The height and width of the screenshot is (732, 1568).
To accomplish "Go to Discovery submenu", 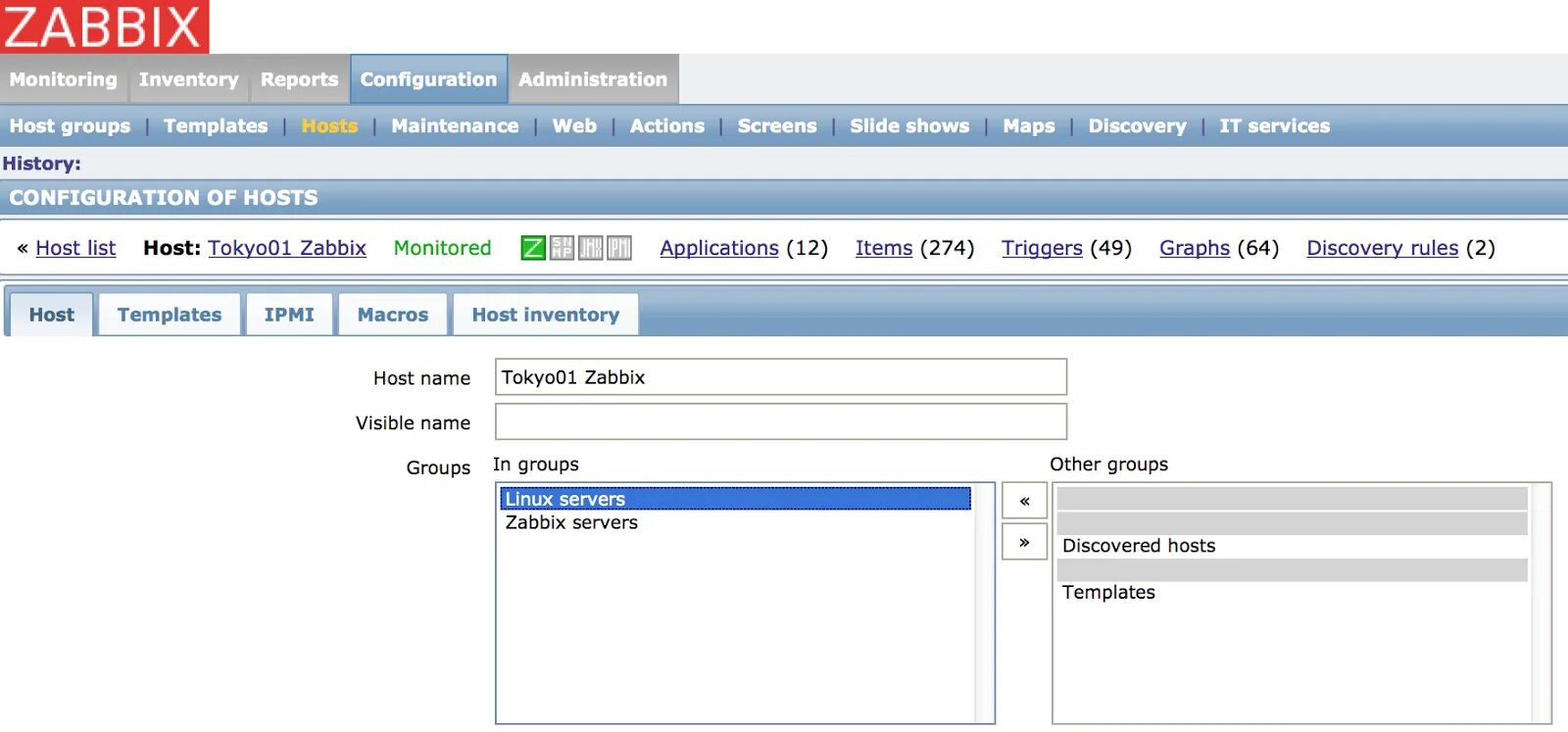I will click(x=1137, y=126).
